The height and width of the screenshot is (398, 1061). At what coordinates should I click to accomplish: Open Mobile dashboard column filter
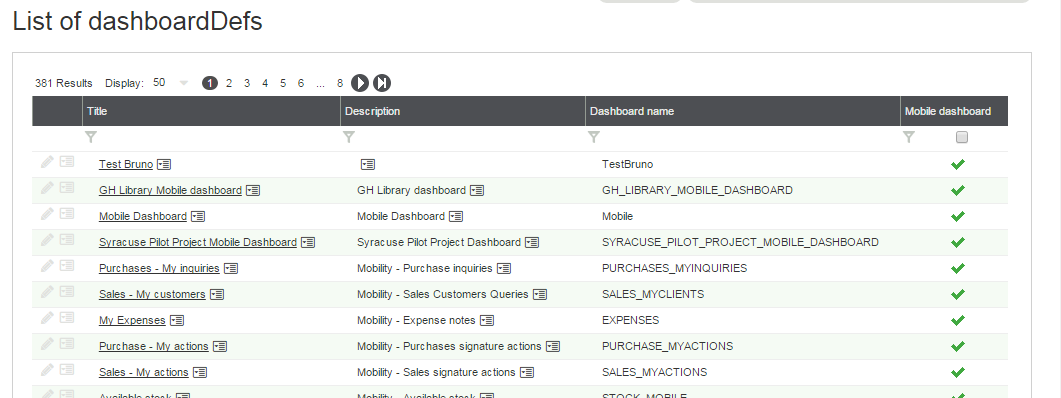tap(909, 137)
